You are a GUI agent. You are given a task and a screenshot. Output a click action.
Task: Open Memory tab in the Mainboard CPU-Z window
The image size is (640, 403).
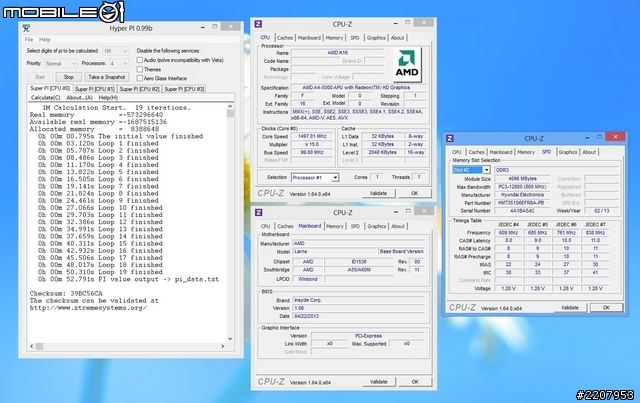point(335,226)
